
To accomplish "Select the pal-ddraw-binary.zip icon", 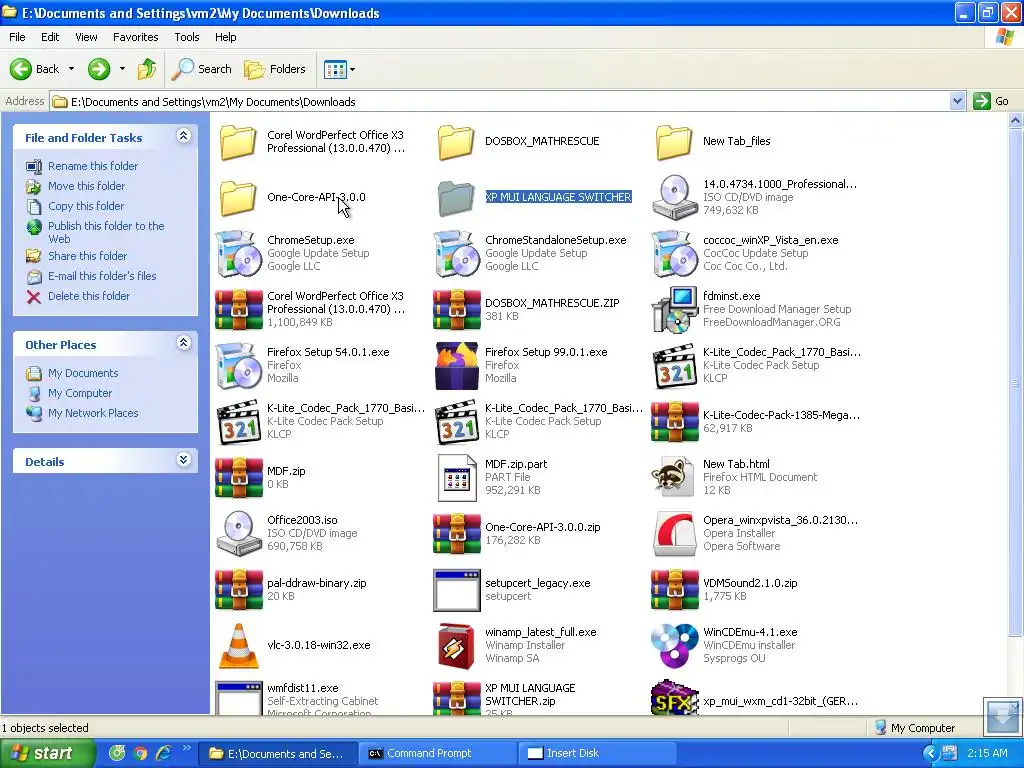I will [238, 590].
